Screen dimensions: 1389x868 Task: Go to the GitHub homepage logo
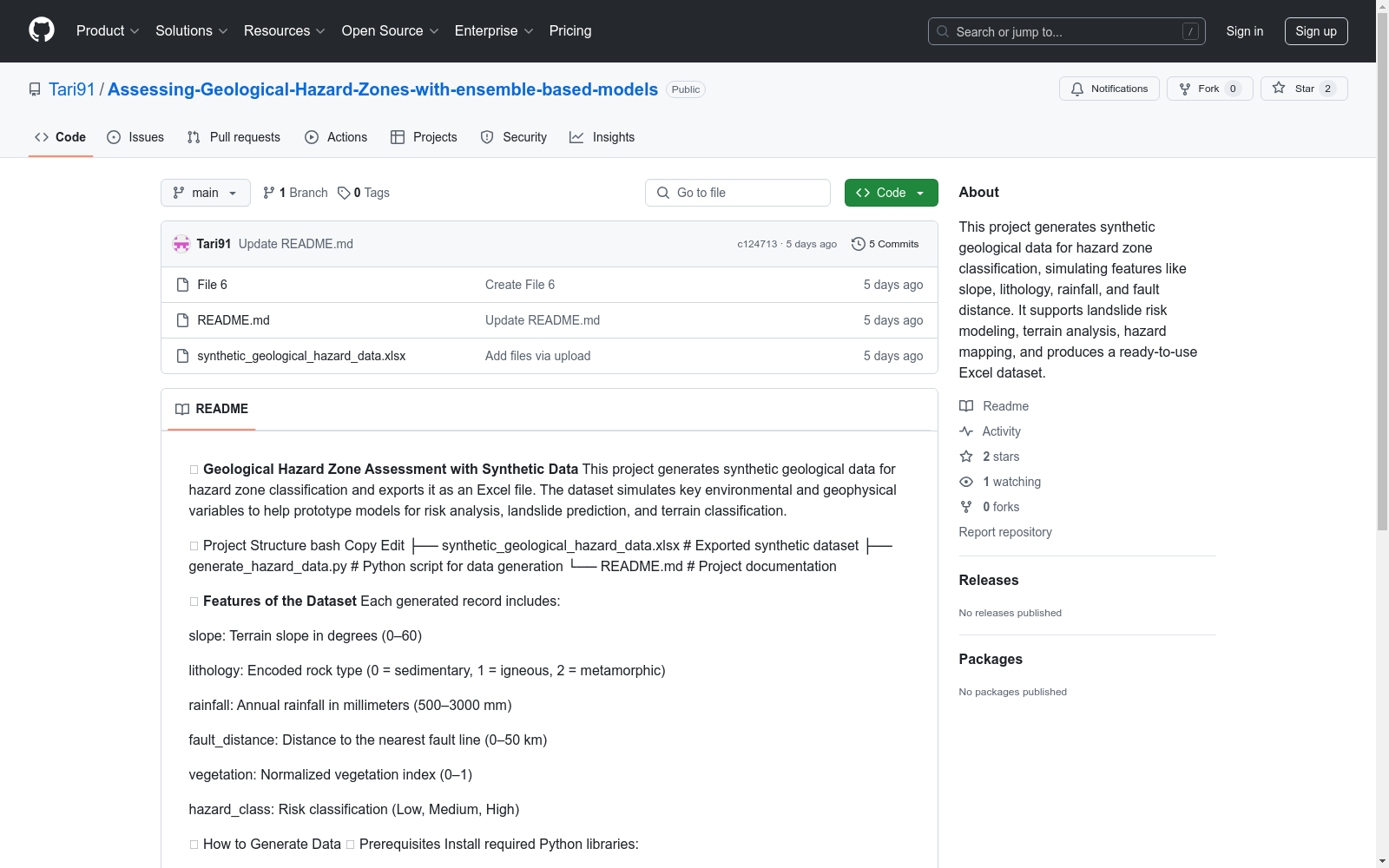click(42, 30)
